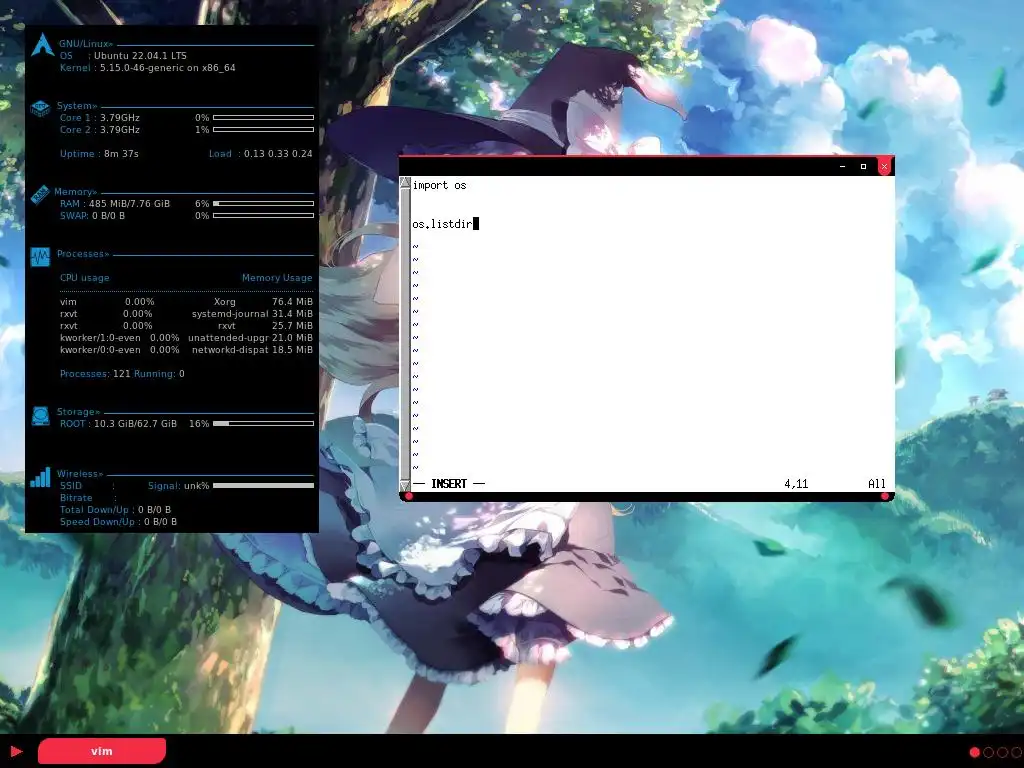Click the terminal vertical scrollbar track
Screen dimensions: 1024x768
click(405, 334)
